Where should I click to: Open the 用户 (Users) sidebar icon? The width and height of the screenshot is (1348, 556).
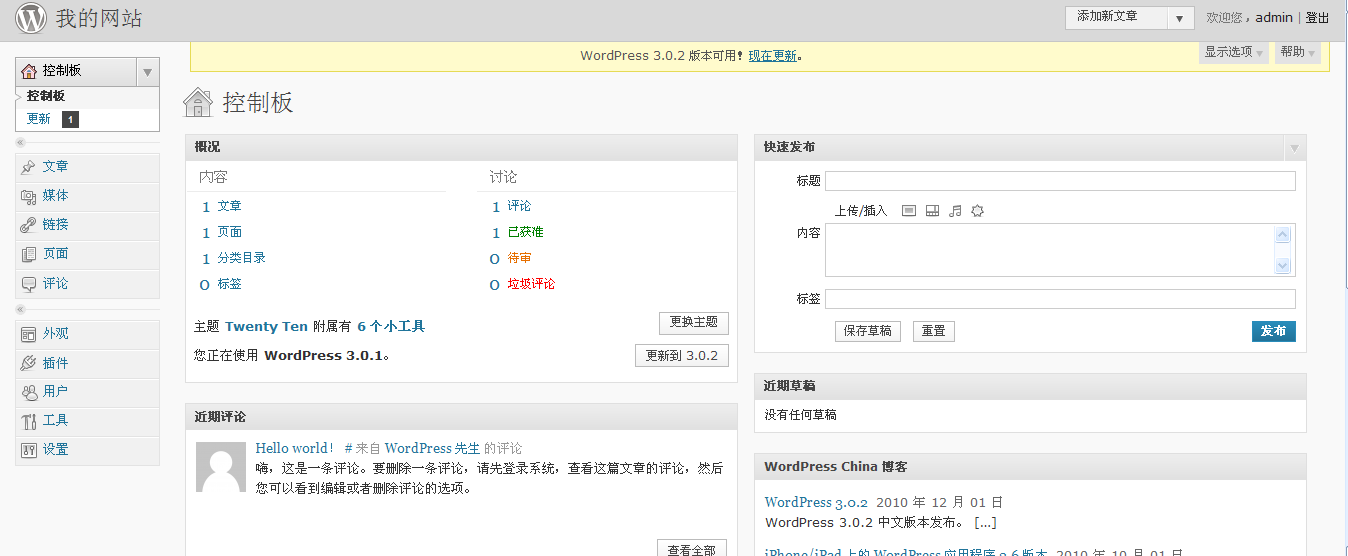coord(28,392)
